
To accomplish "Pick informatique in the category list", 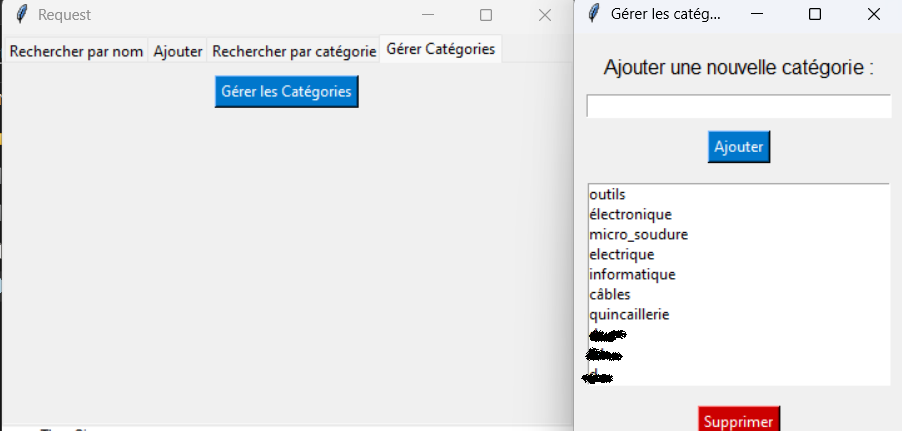I will pyautogui.click(x=632, y=274).
